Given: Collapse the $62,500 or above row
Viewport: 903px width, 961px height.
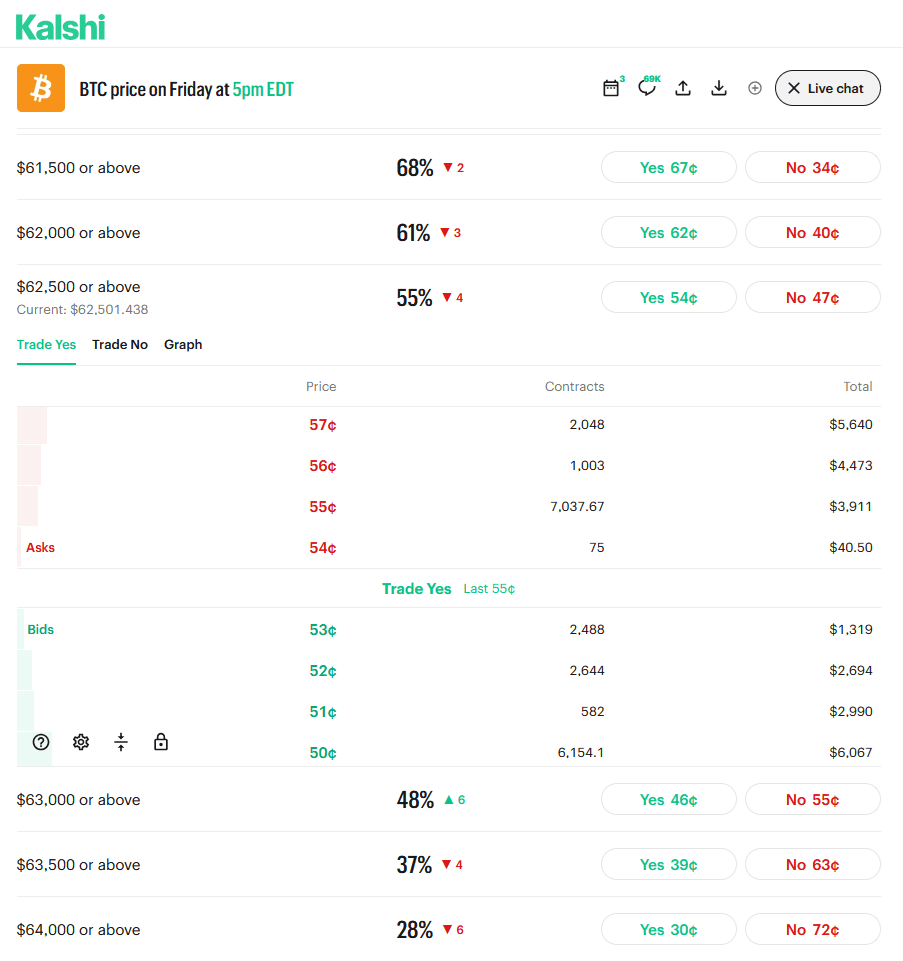Looking at the screenshot, I should (449, 297).
